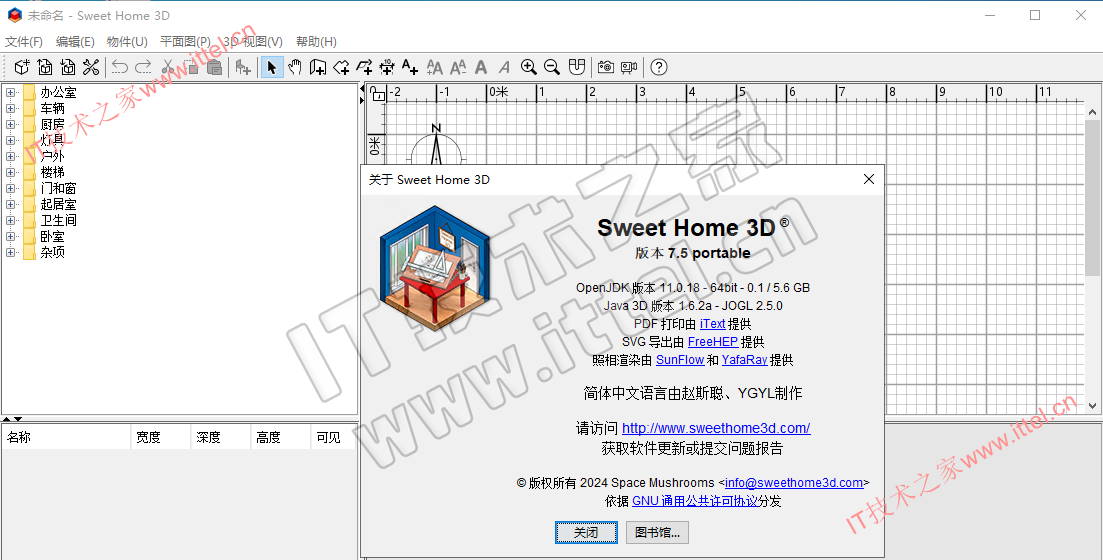This screenshot has width=1103, height=560.
Task: Open the 平面图(P) menu
Action: pos(185,42)
